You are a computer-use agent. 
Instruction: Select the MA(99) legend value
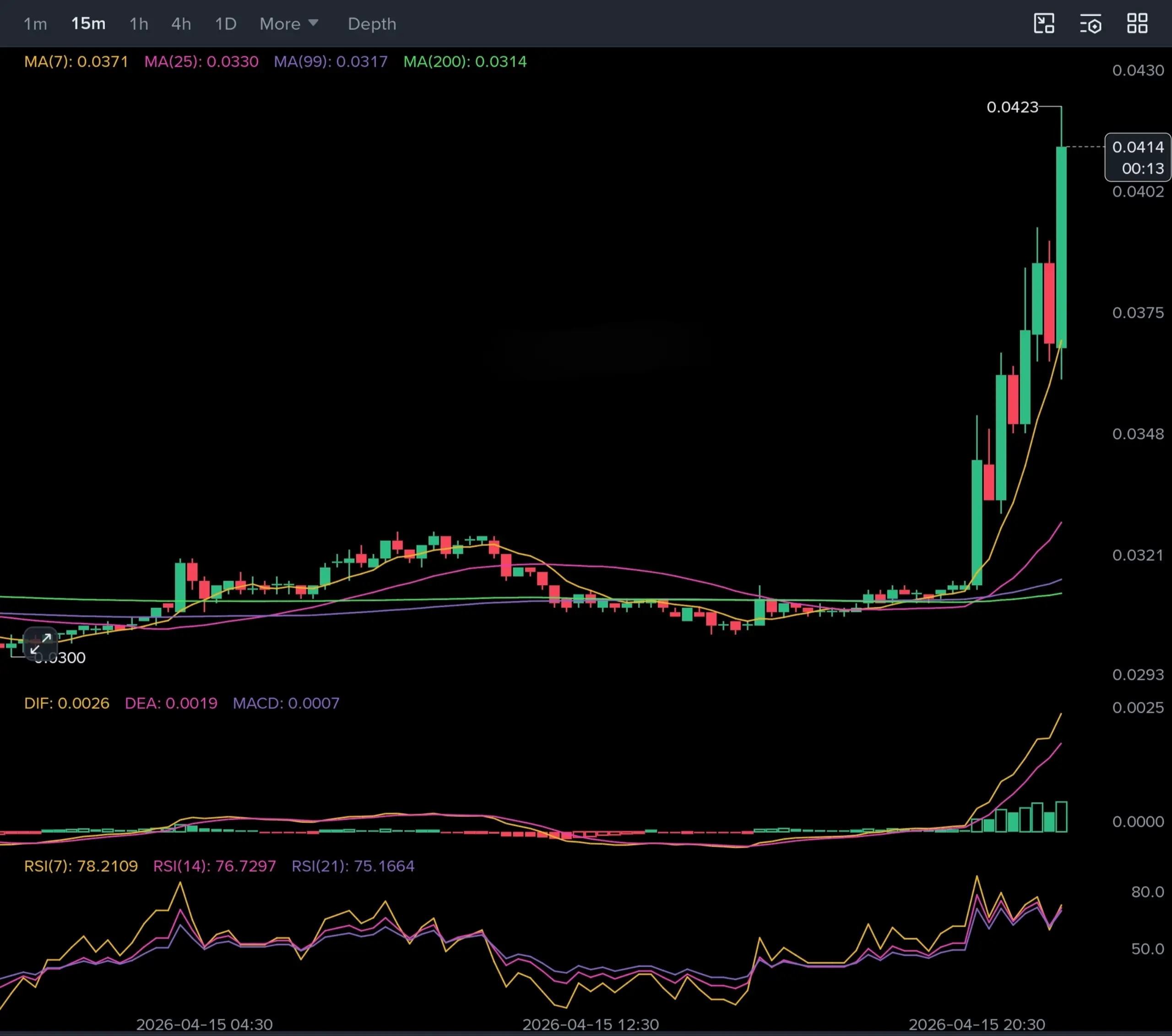pyautogui.click(x=331, y=61)
